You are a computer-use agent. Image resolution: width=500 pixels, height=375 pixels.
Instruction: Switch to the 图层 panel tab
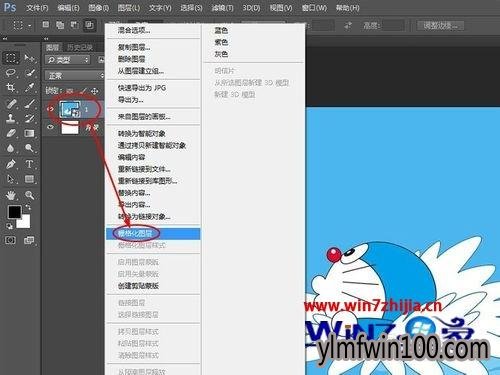tap(52, 47)
